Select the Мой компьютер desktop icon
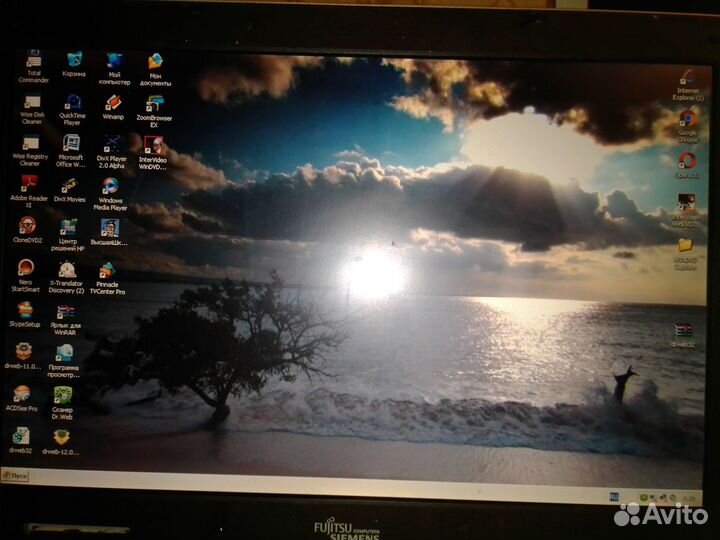The width and height of the screenshot is (720, 540). [x=114, y=69]
